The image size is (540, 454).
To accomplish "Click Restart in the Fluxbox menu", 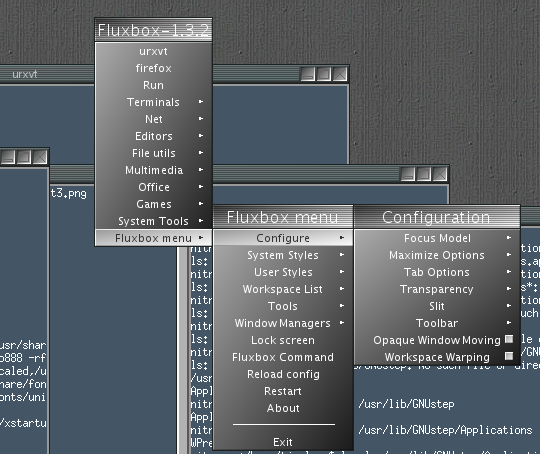I will click(x=283, y=391).
